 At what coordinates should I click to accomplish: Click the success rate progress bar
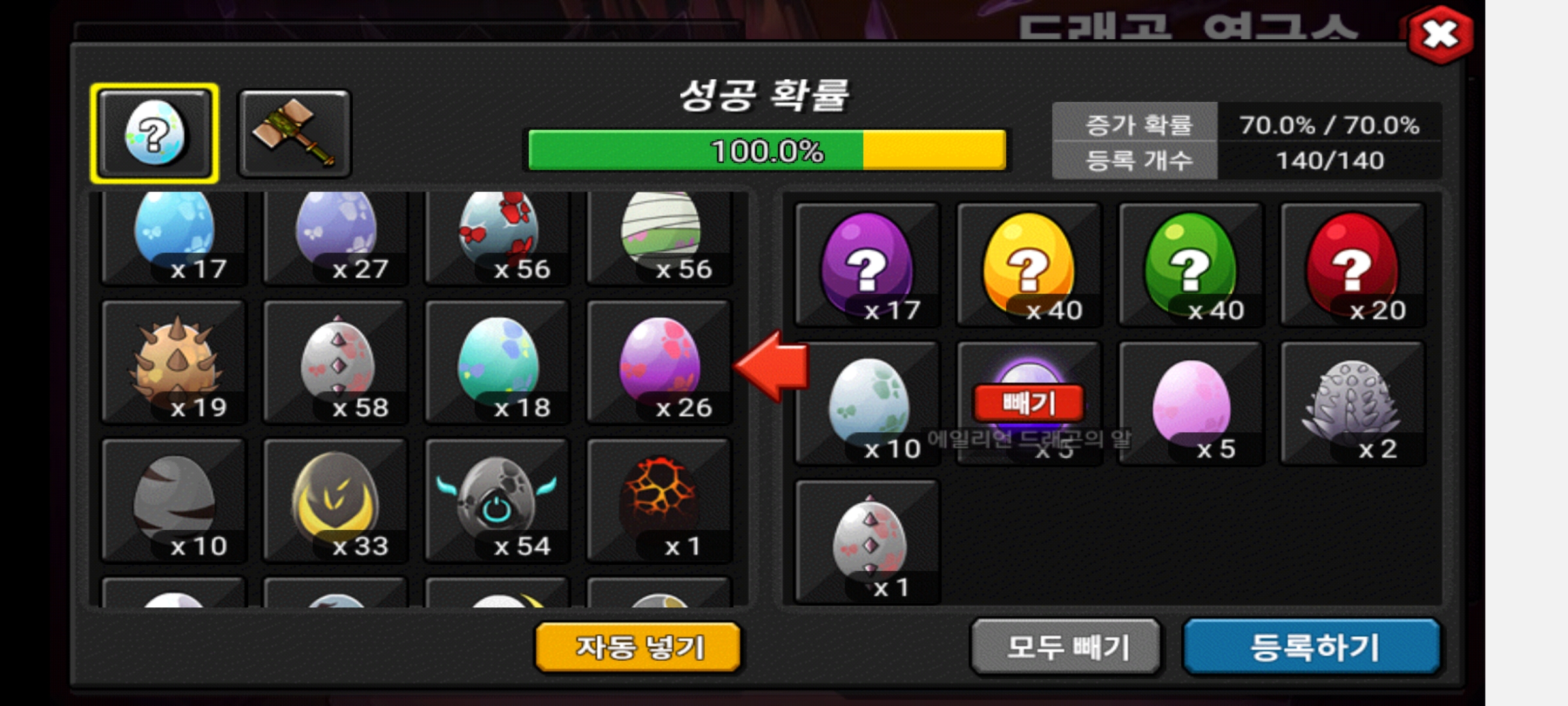pyautogui.click(x=767, y=150)
